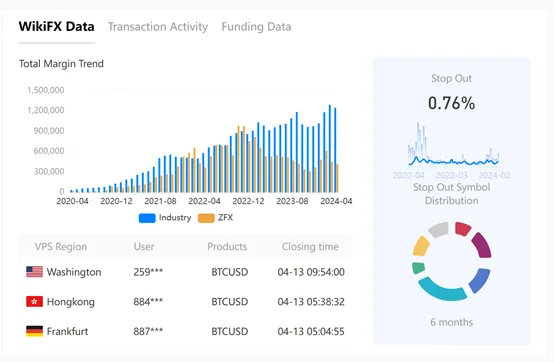This screenshot has width=554, height=362.
Task: Click the 2021-08 axis label
Action: pyautogui.click(x=160, y=201)
